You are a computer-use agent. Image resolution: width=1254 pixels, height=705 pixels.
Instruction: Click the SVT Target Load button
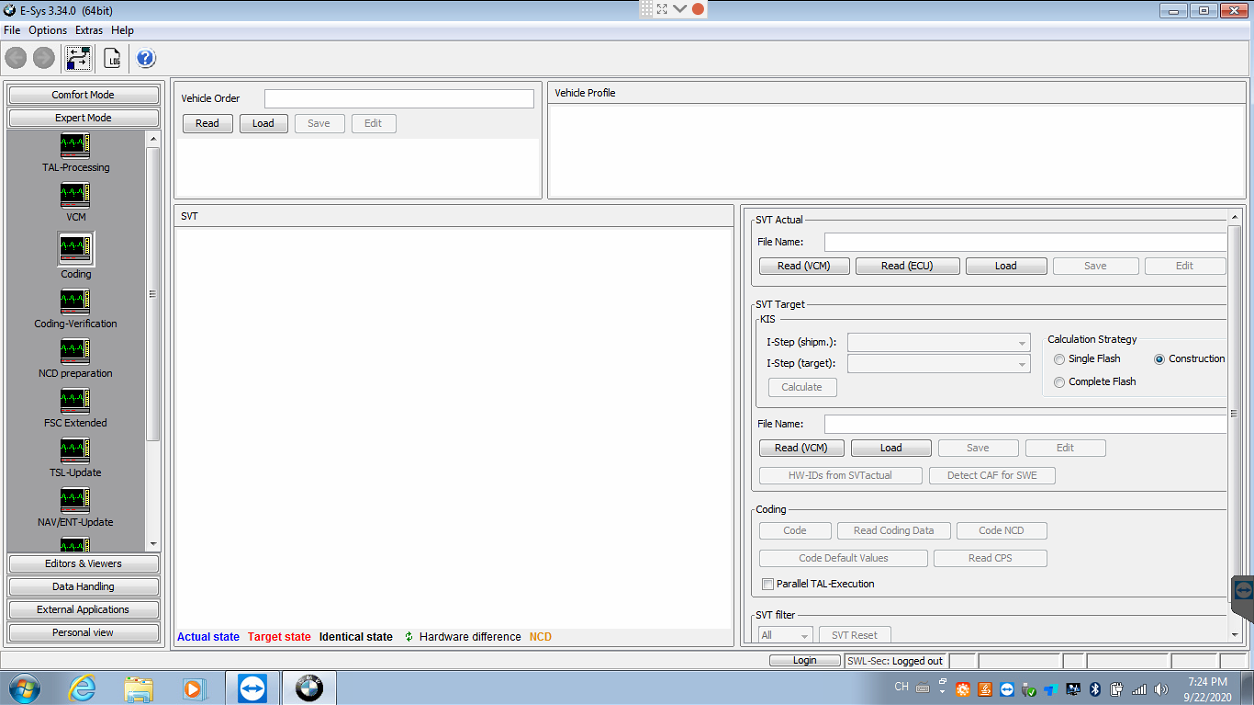[891, 448]
